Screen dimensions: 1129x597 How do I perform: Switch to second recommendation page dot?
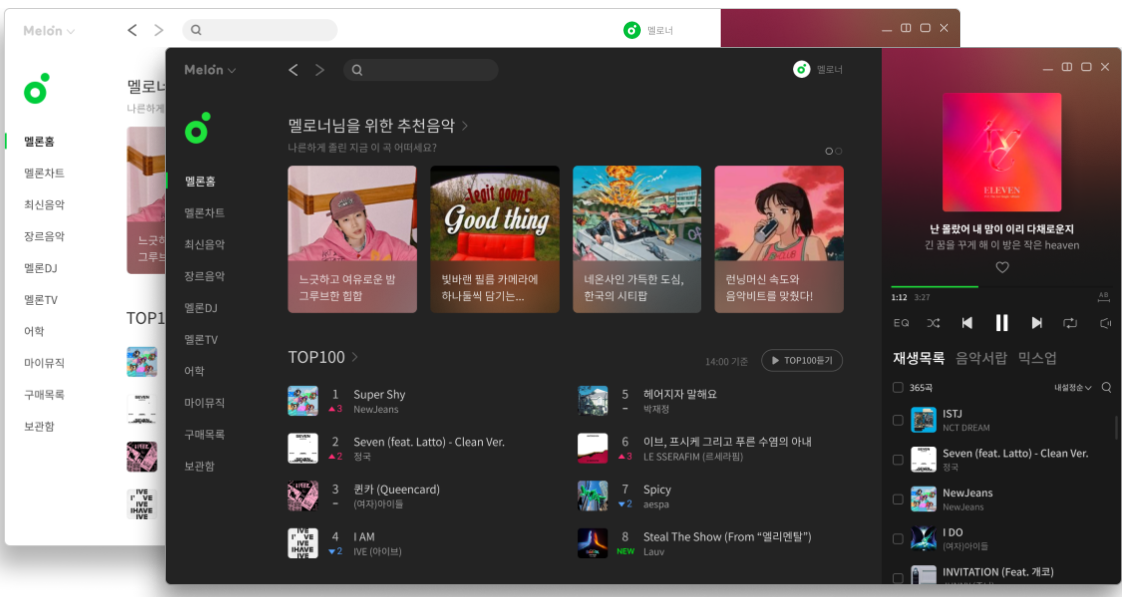(x=839, y=151)
